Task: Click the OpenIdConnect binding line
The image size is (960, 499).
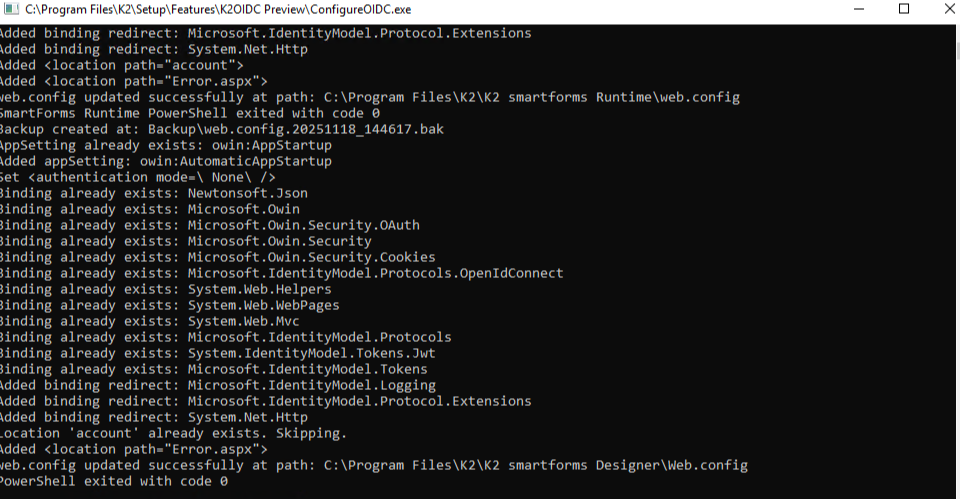Action: coord(281,273)
